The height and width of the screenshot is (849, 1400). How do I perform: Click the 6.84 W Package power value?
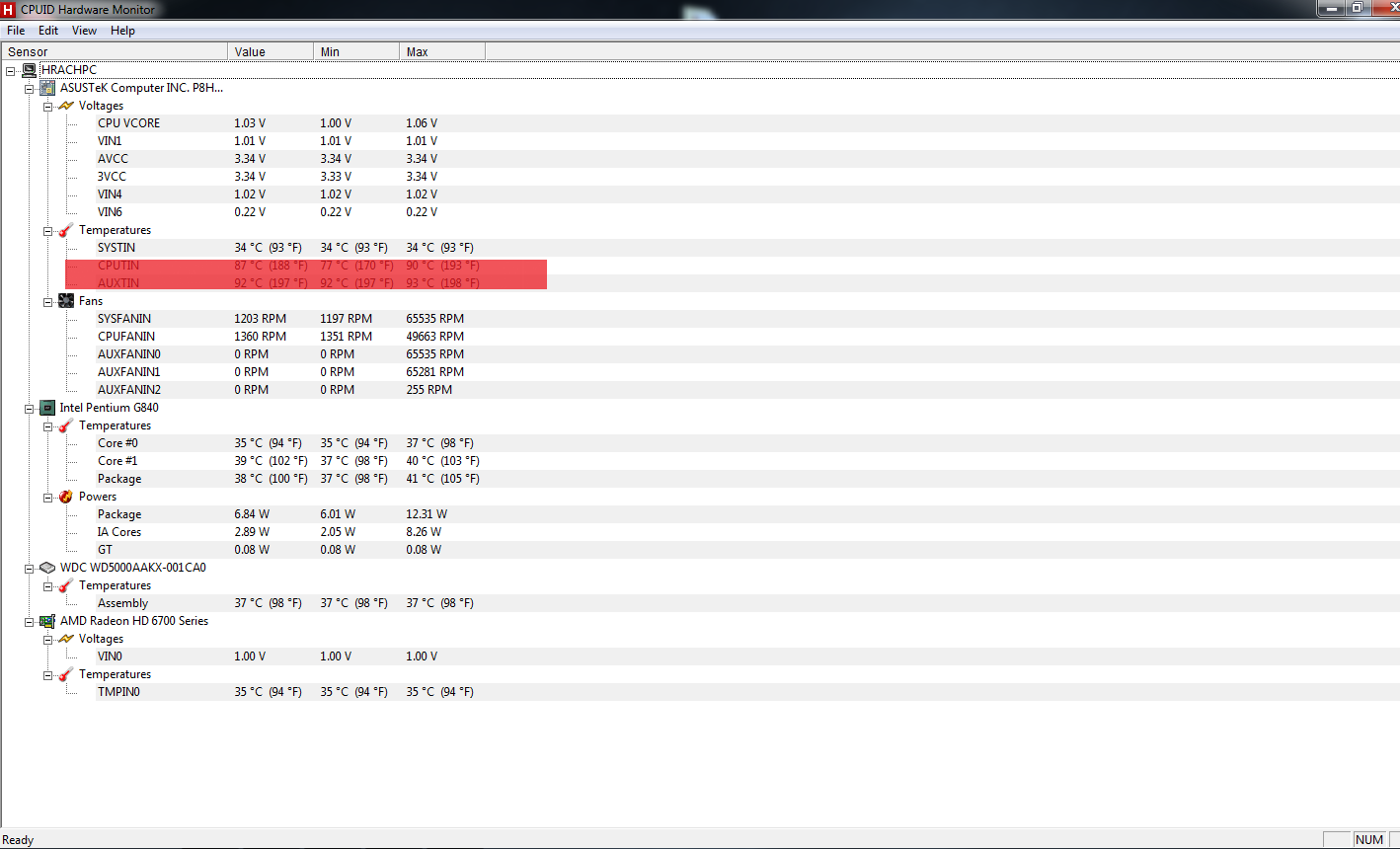(x=252, y=514)
